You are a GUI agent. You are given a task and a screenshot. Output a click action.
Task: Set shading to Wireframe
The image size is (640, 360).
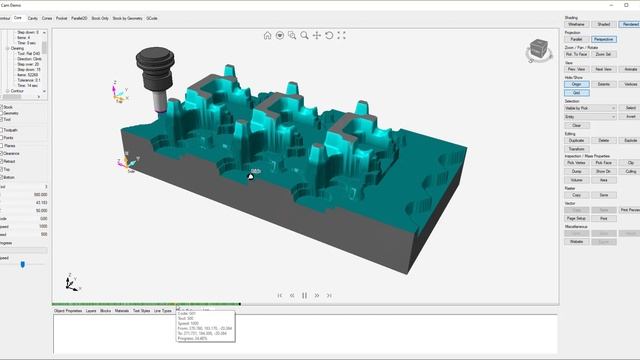click(x=576, y=24)
